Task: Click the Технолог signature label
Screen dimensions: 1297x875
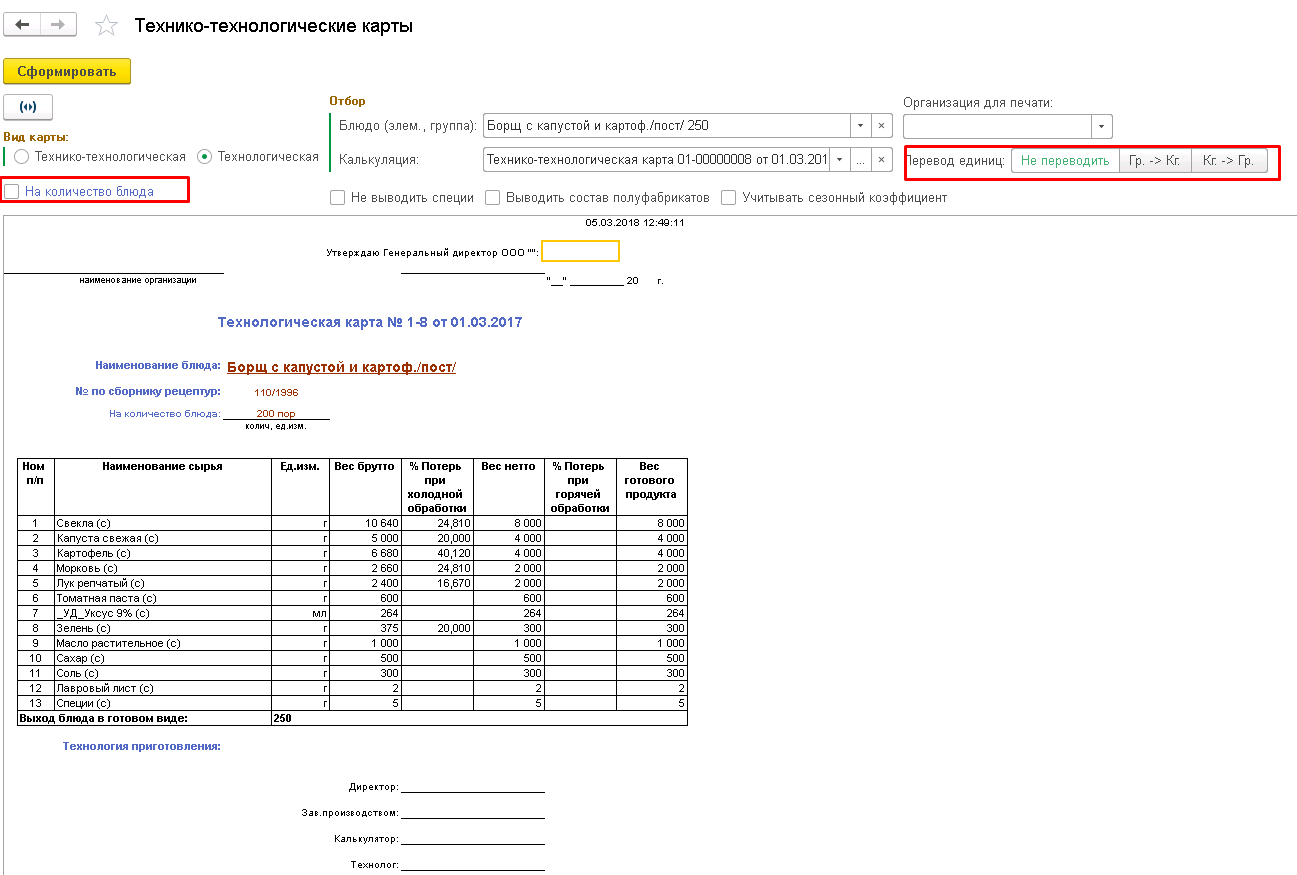Action: 375,865
